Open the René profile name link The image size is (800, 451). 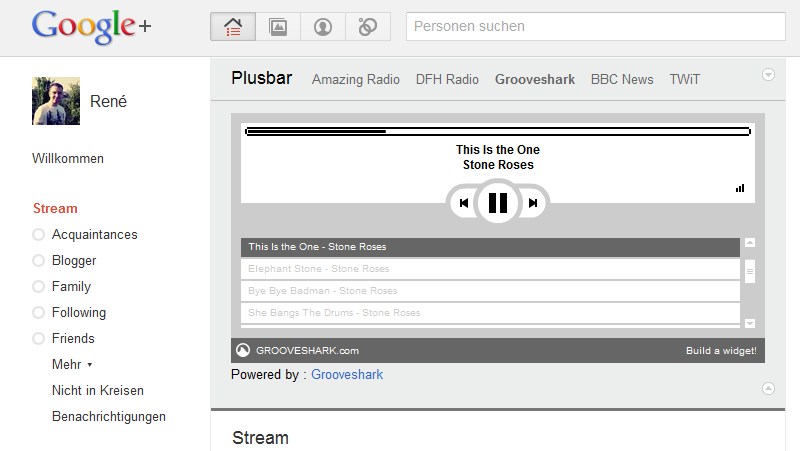(108, 101)
